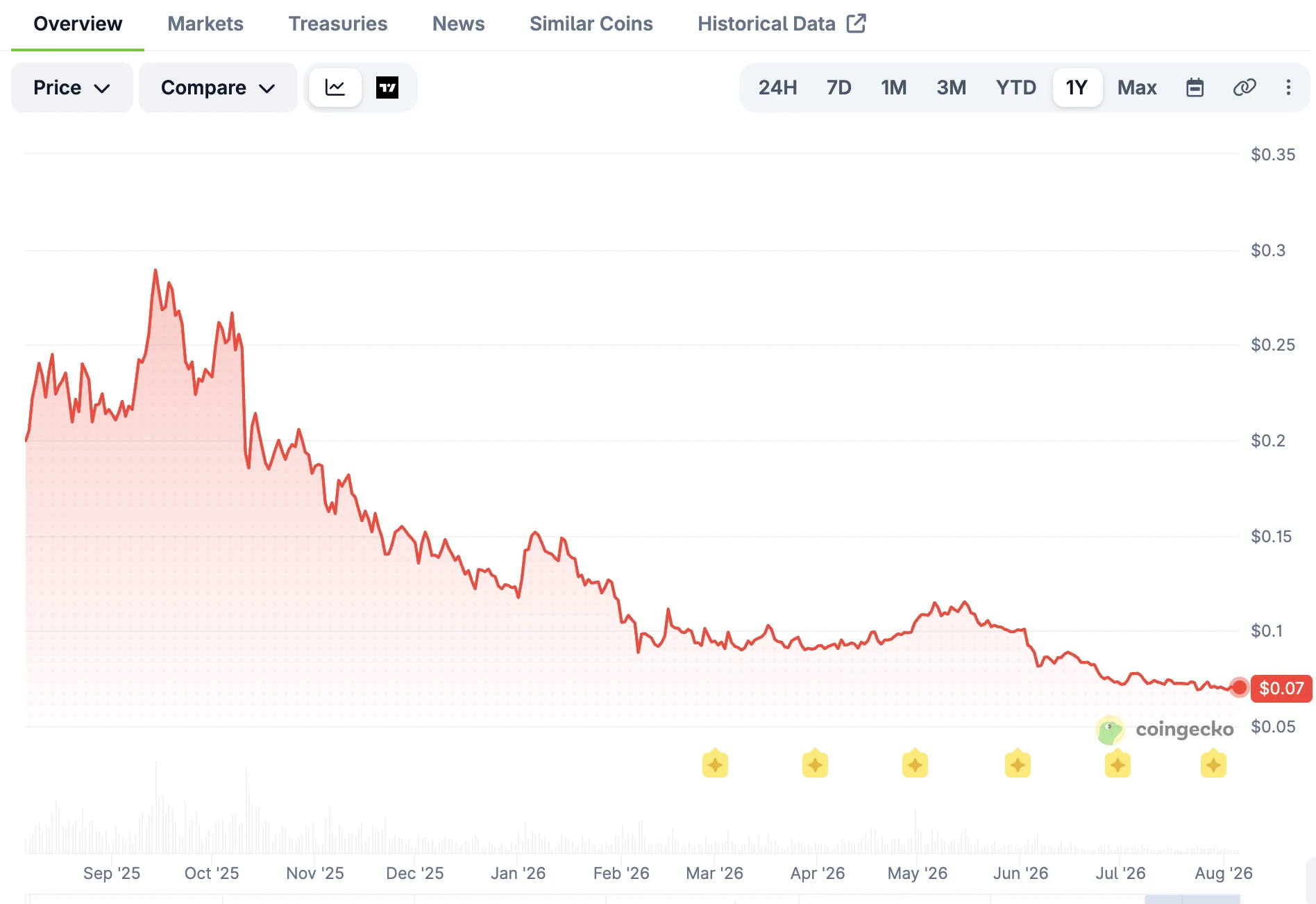Click the Aug '26 axis label
The image size is (1316, 904).
1224,873
